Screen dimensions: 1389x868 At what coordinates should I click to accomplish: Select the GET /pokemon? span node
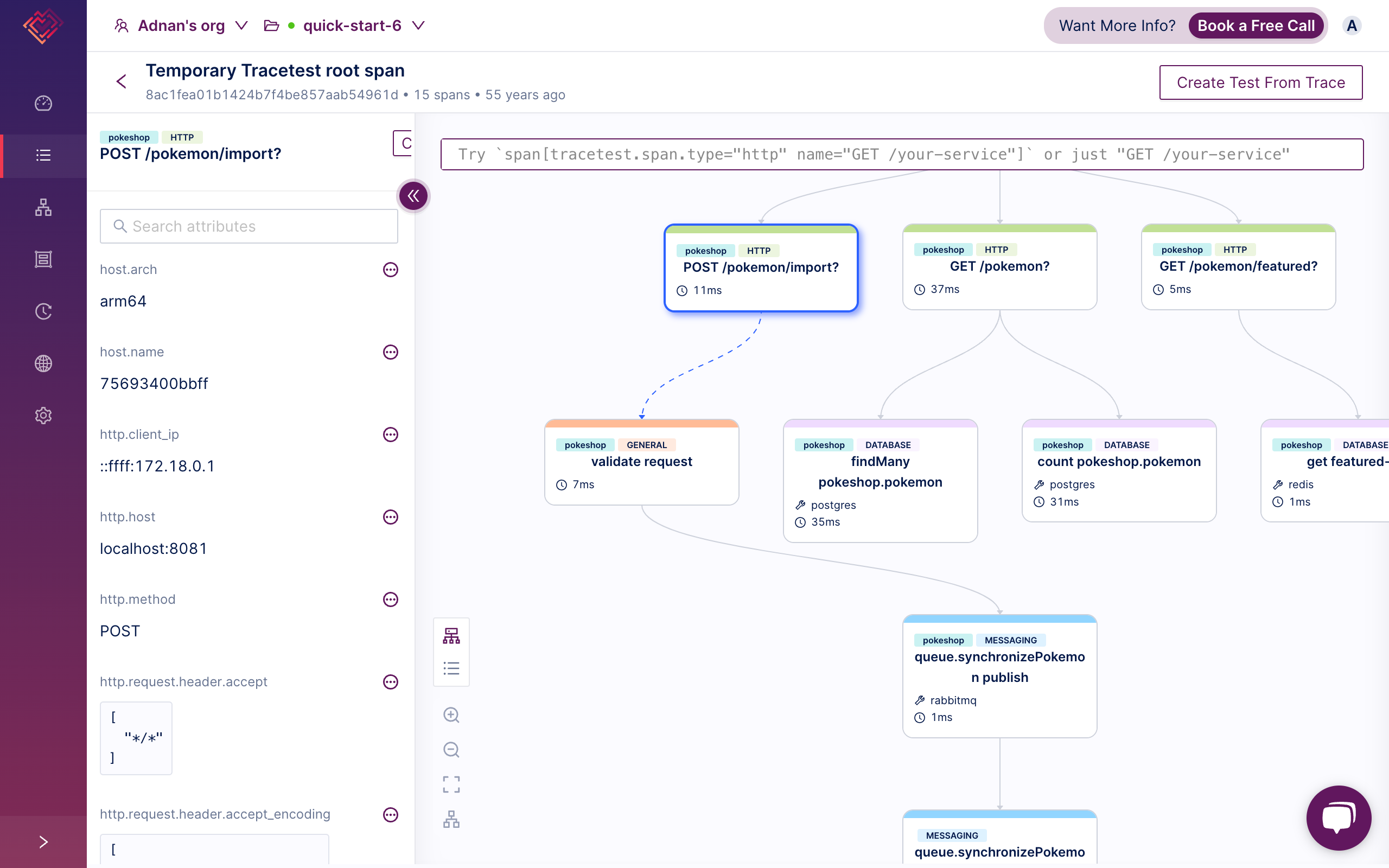[x=999, y=267]
